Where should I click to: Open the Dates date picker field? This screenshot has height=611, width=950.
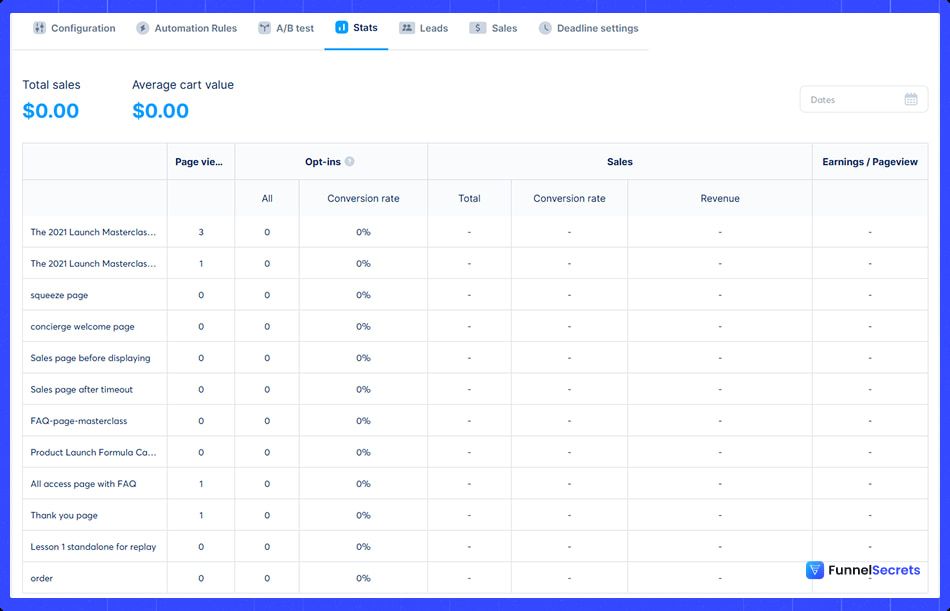(x=855, y=99)
